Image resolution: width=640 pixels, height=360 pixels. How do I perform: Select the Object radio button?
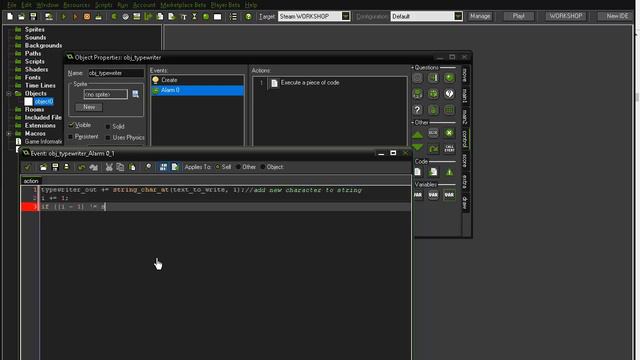click(262, 167)
